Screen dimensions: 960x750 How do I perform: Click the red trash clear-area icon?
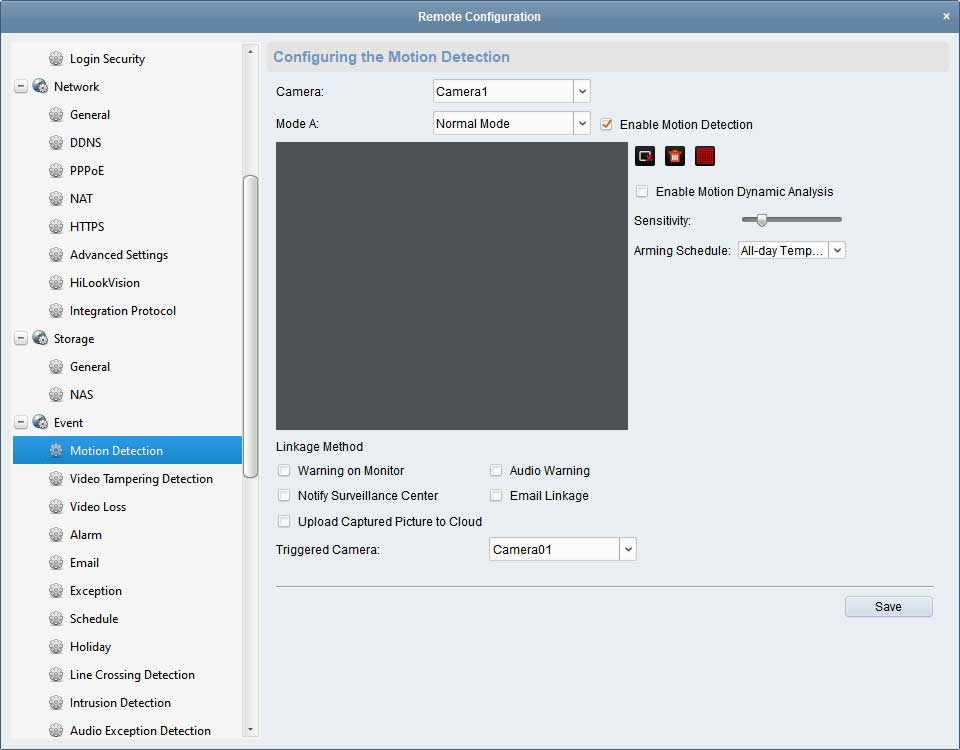(x=675, y=156)
